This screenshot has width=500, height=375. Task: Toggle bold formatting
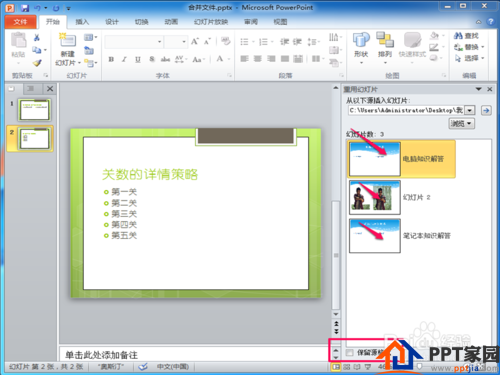pyautogui.click(x=111, y=59)
